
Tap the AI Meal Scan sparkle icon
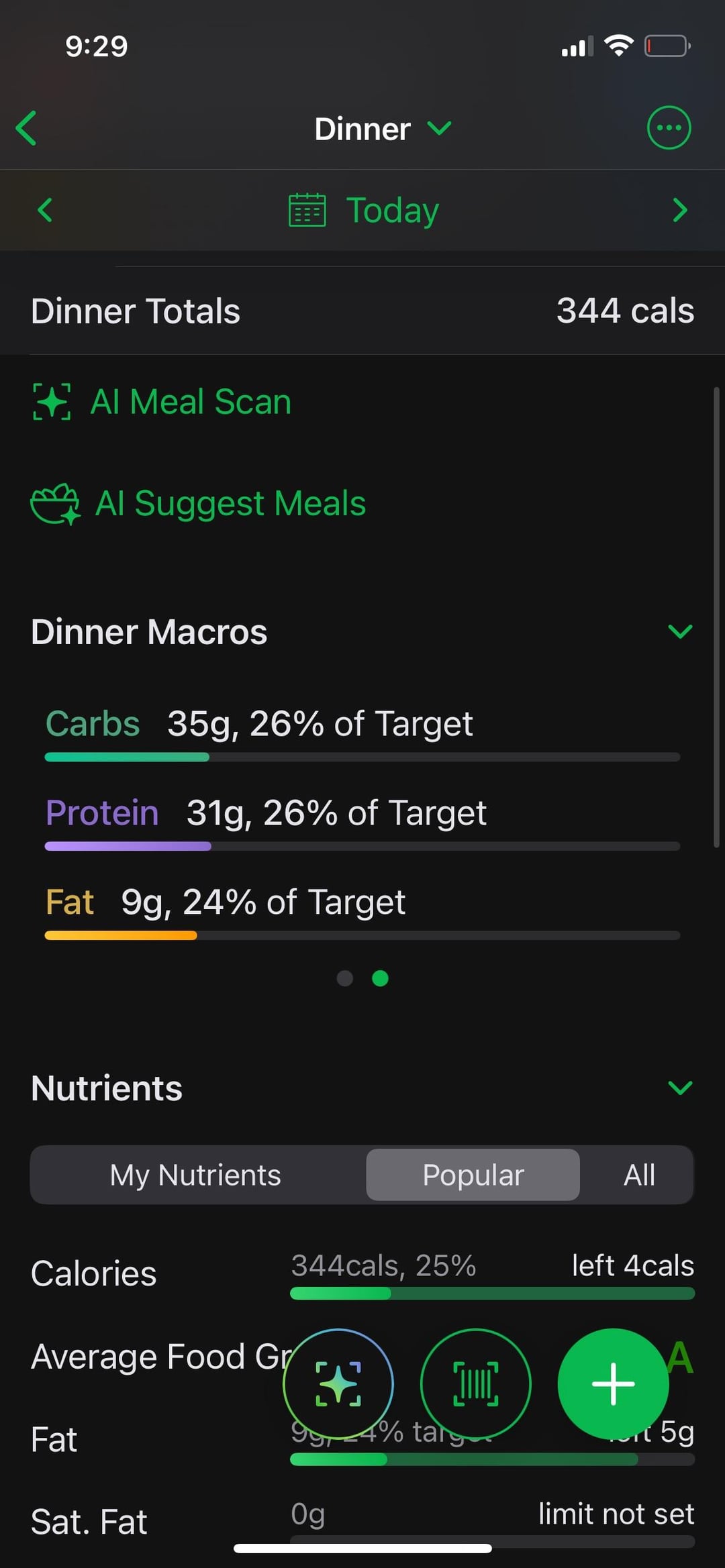[x=52, y=402]
